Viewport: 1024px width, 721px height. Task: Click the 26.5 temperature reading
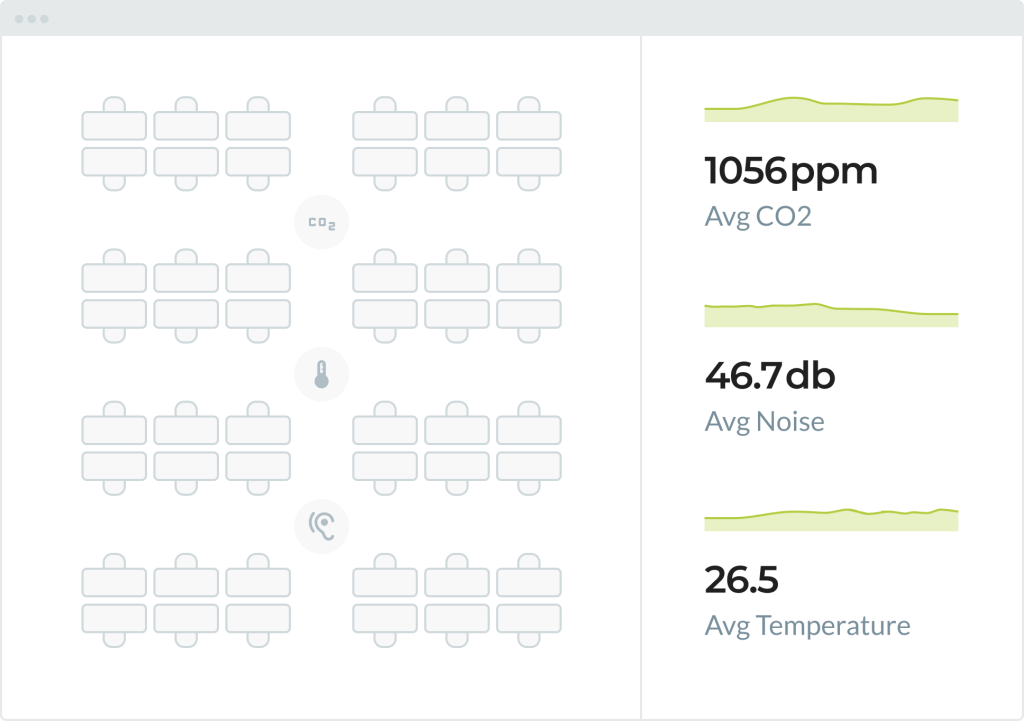click(741, 580)
